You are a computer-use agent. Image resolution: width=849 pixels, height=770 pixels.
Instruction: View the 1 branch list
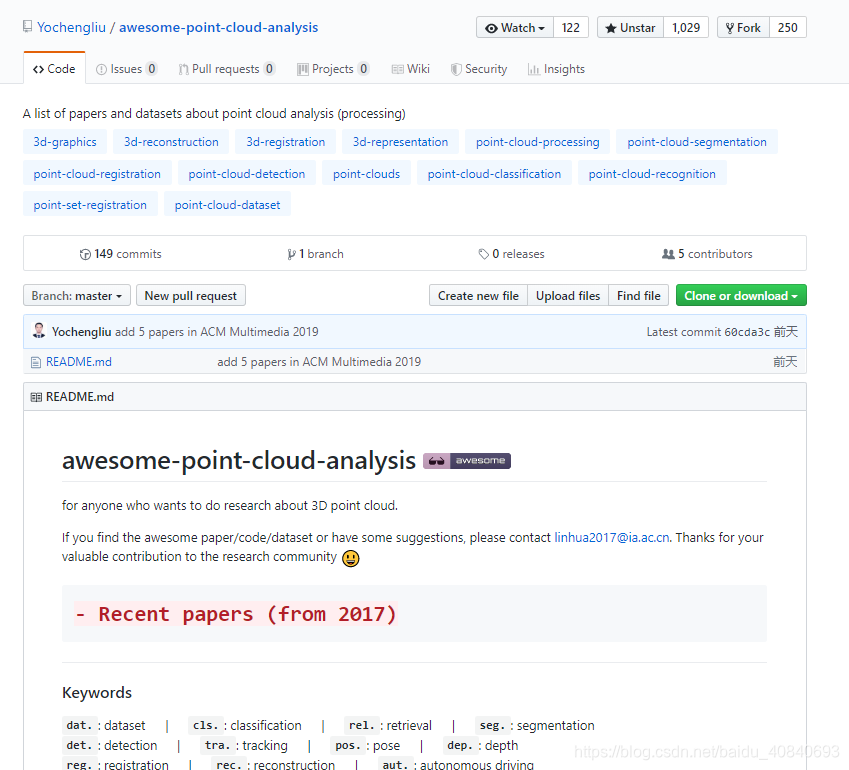(x=316, y=254)
